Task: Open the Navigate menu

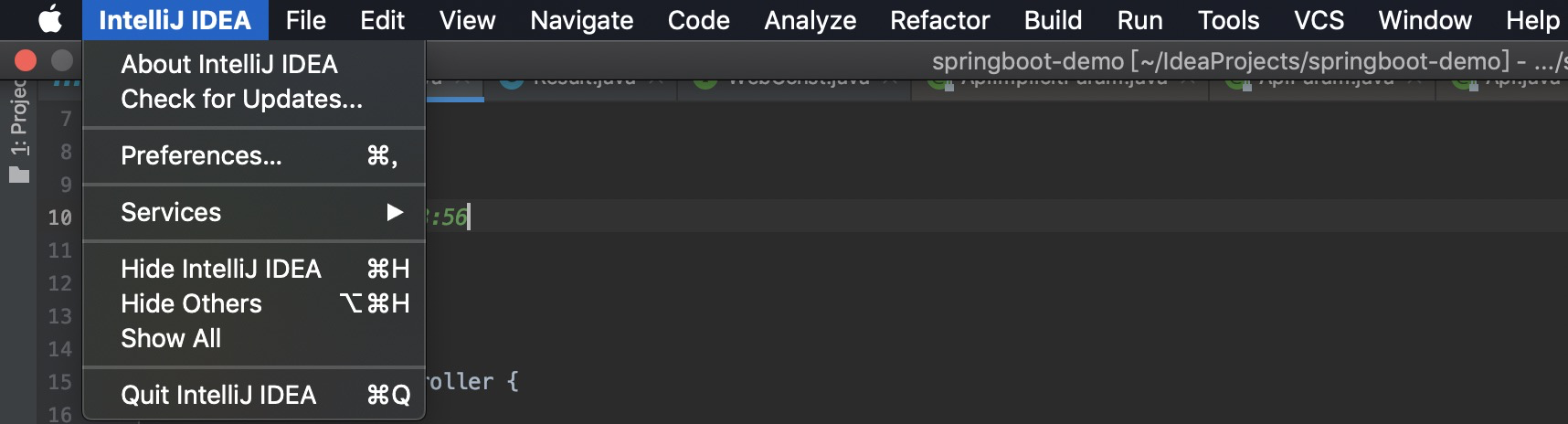Action: tap(582, 20)
